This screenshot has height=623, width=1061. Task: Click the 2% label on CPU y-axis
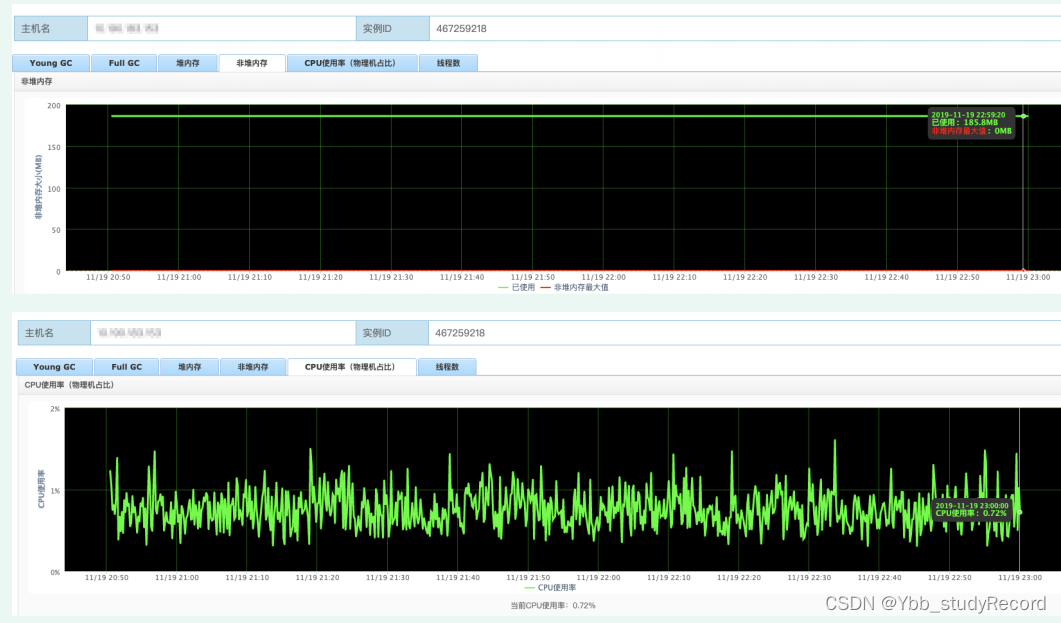click(x=55, y=409)
